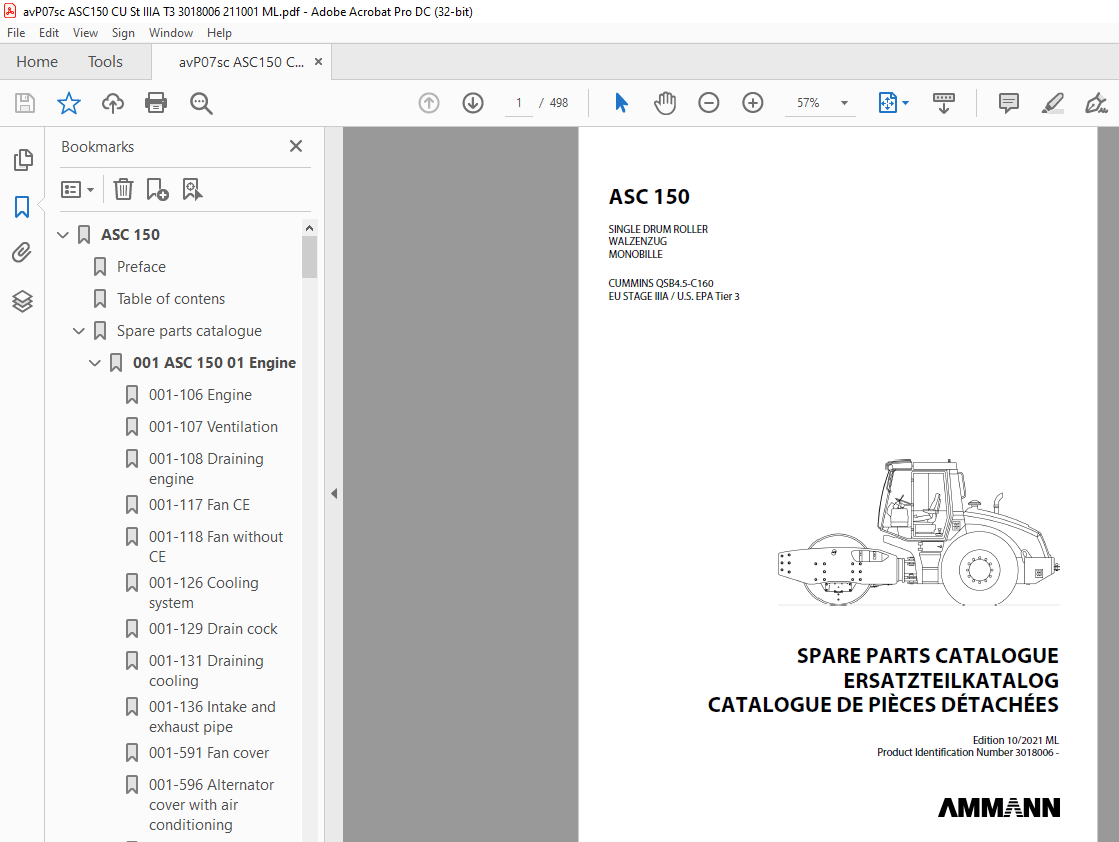Print the document
Viewport: 1119px width, 842px height.
click(x=157, y=103)
